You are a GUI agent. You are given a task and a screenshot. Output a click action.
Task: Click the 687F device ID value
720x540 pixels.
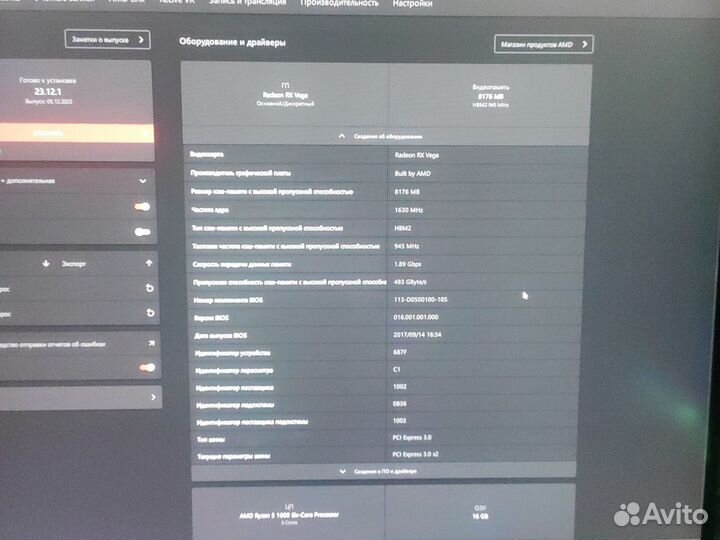tap(399, 352)
